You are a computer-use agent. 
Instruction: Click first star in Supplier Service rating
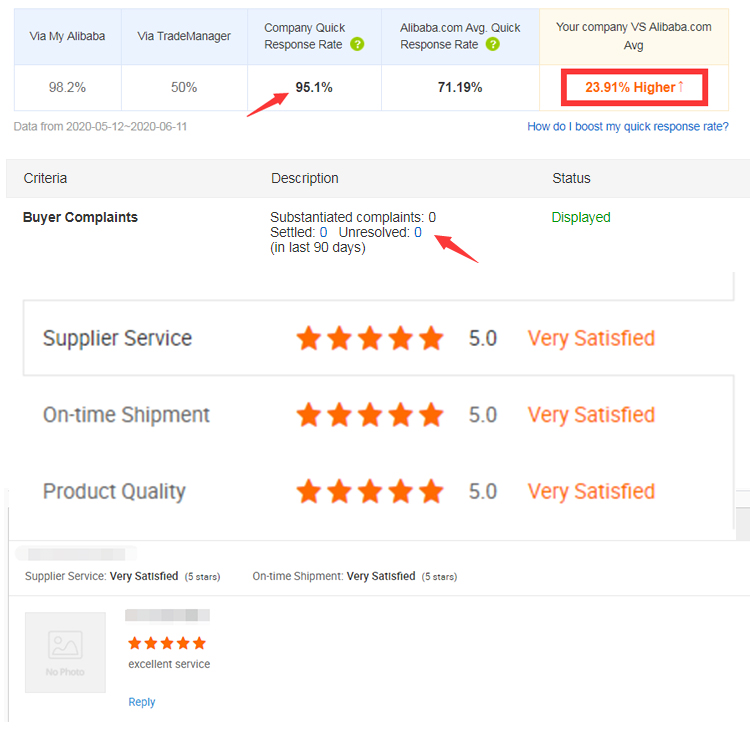tap(309, 338)
